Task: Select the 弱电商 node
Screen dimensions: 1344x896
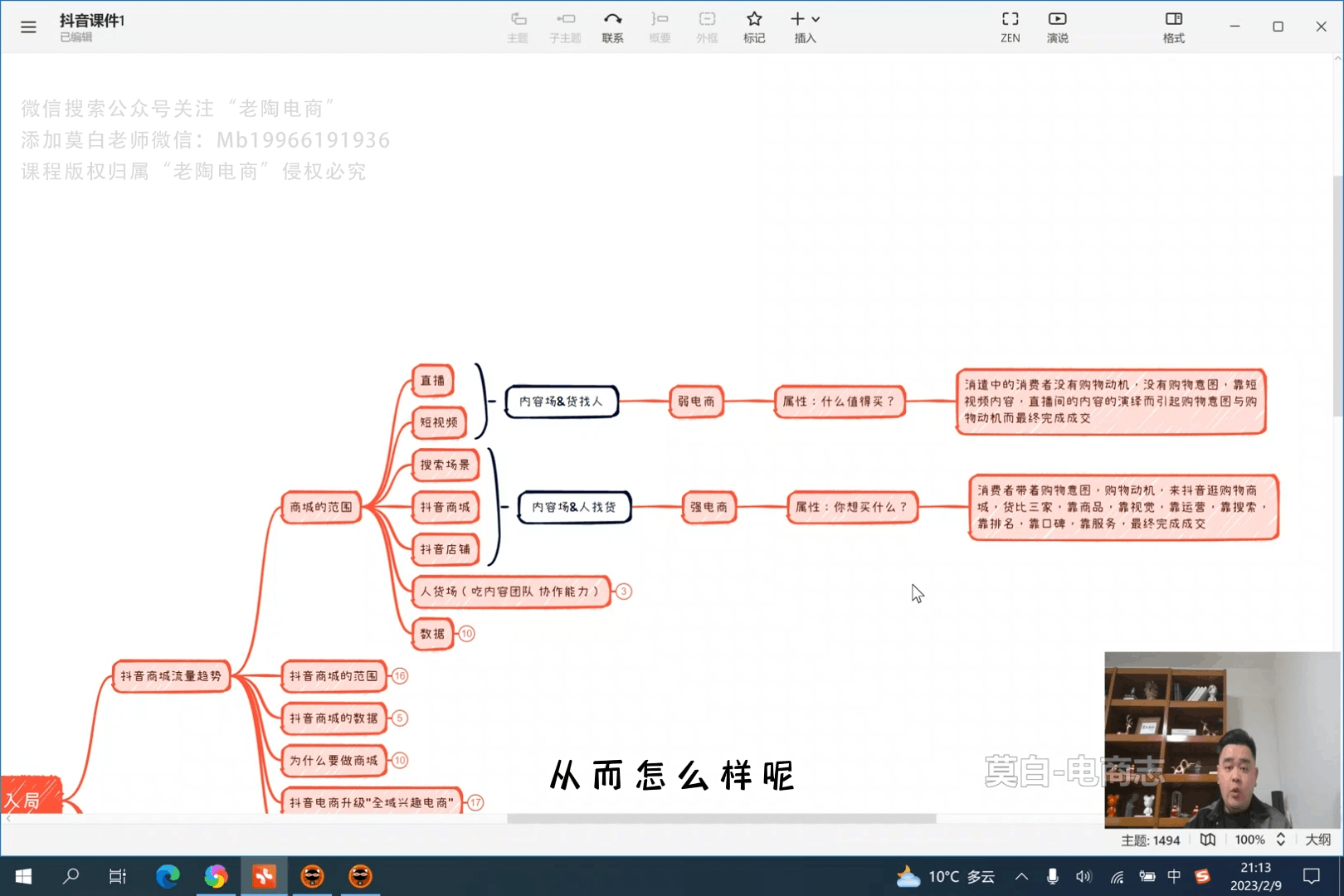Action: tap(696, 402)
